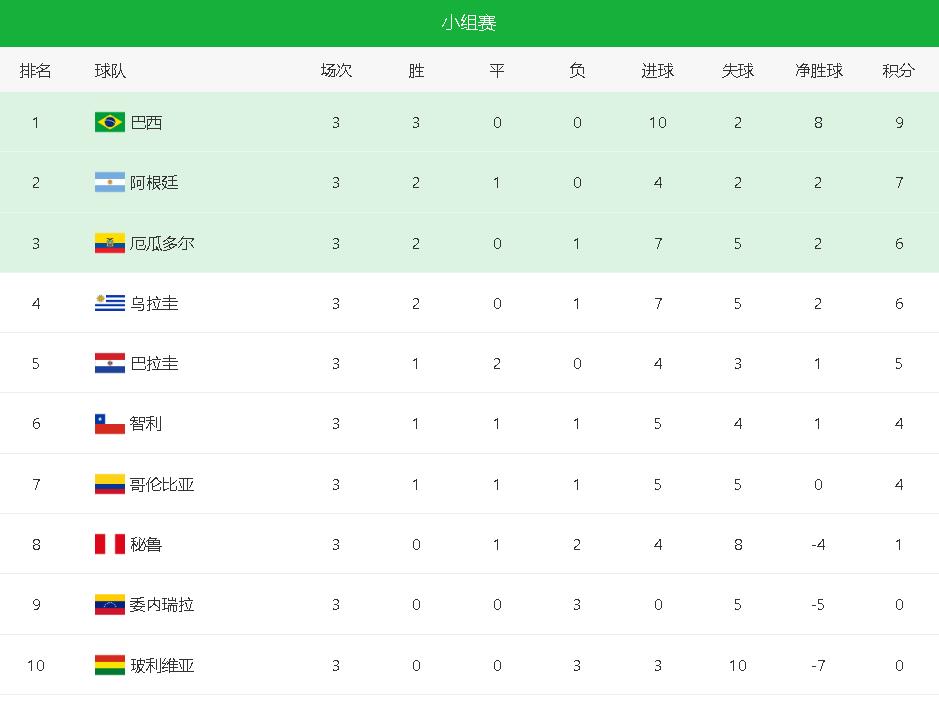Open the 委内瑞拉 team link
The image size is (939, 710).
(x=162, y=604)
